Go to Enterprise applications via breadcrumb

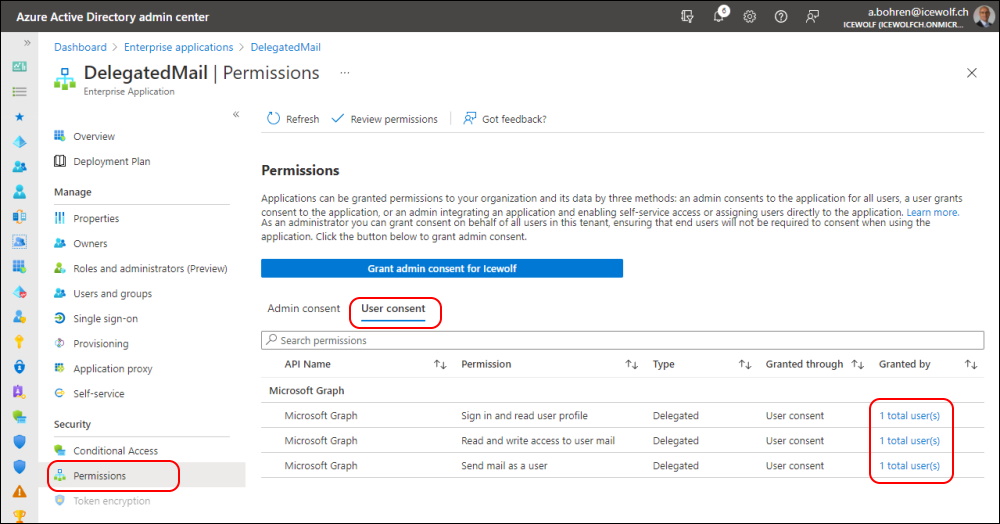pos(179,47)
